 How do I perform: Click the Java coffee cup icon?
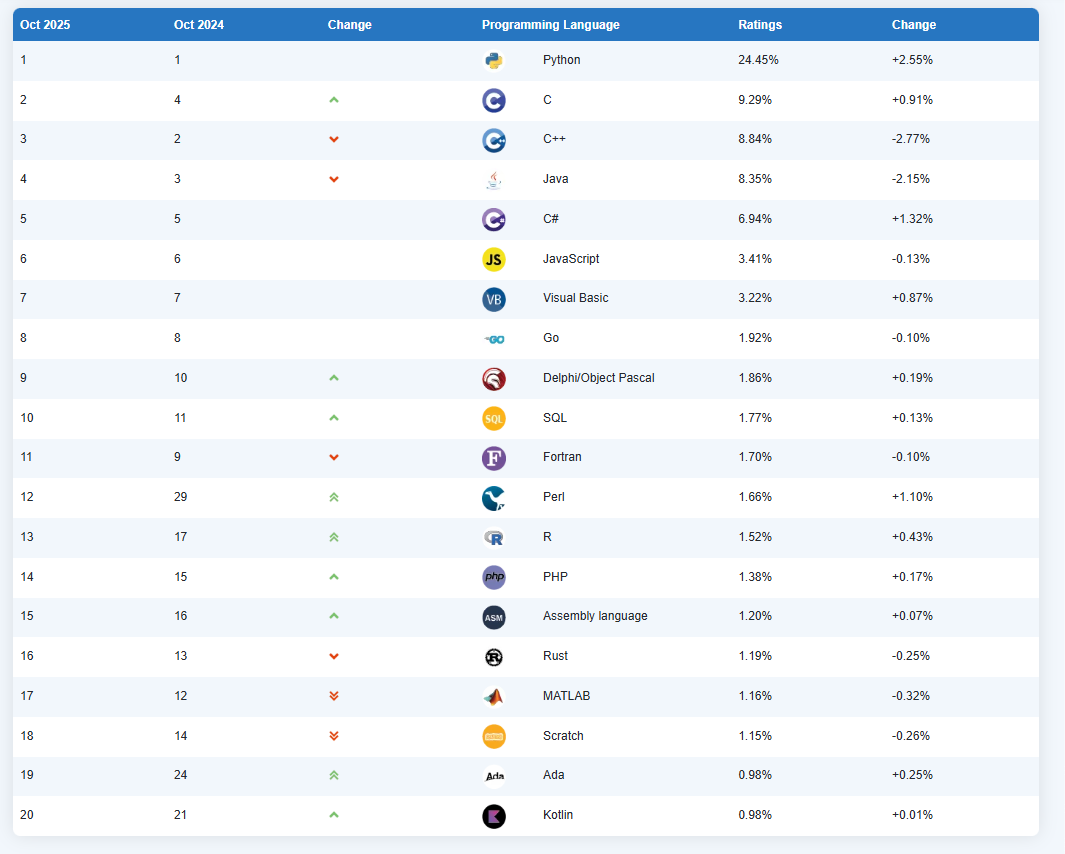coord(493,180)
